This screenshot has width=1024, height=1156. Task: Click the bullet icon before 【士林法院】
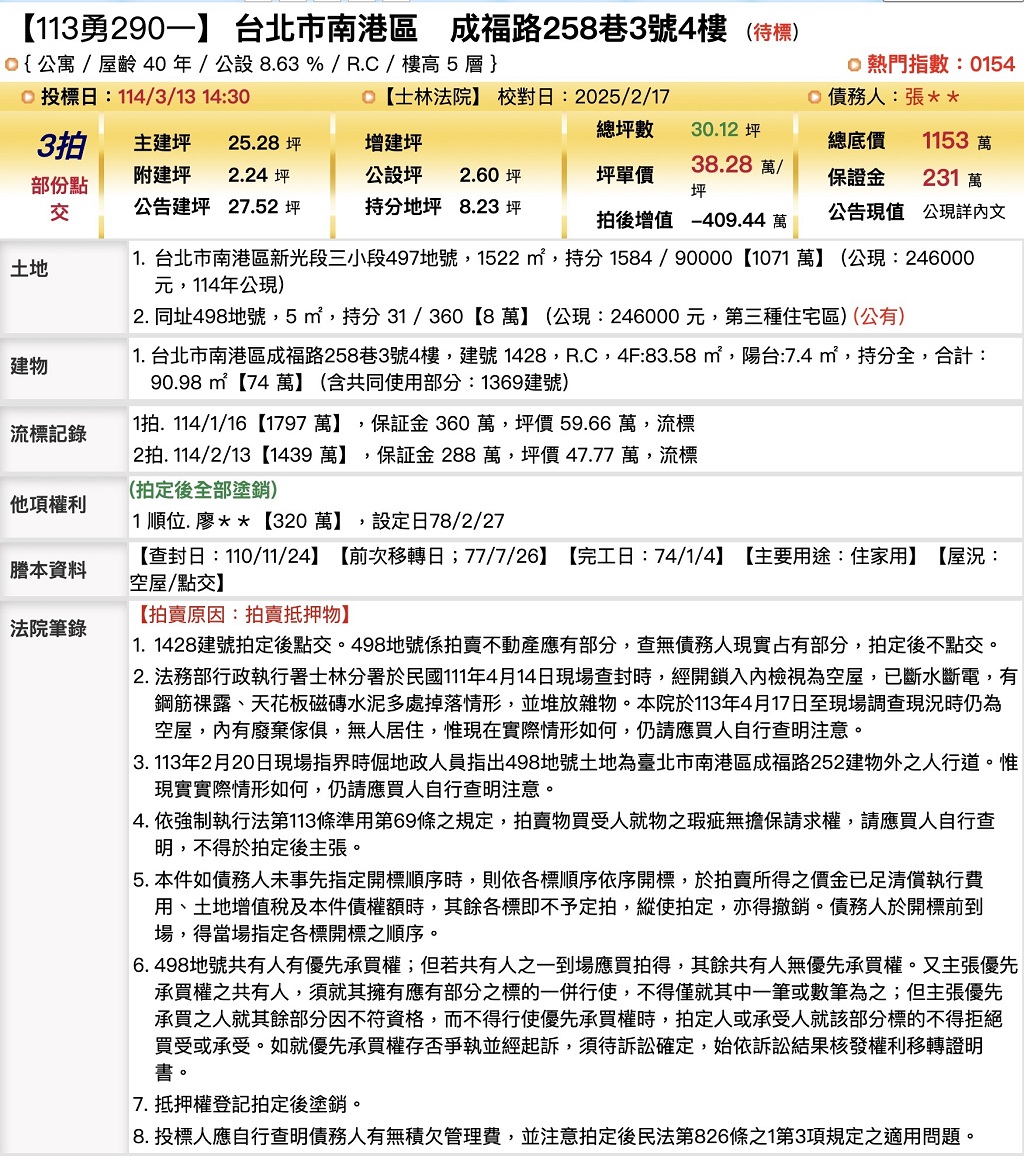(369, 97)
